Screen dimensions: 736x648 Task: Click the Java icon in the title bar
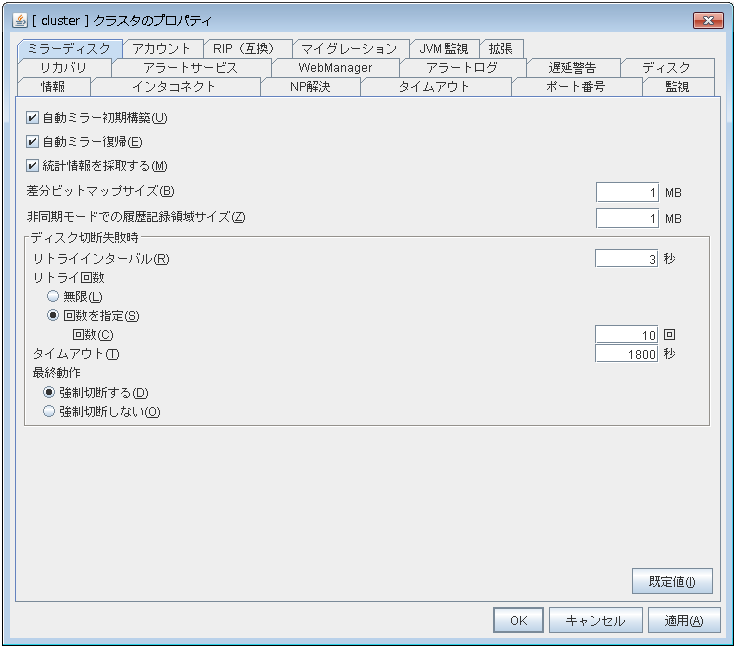pos(20,21)
